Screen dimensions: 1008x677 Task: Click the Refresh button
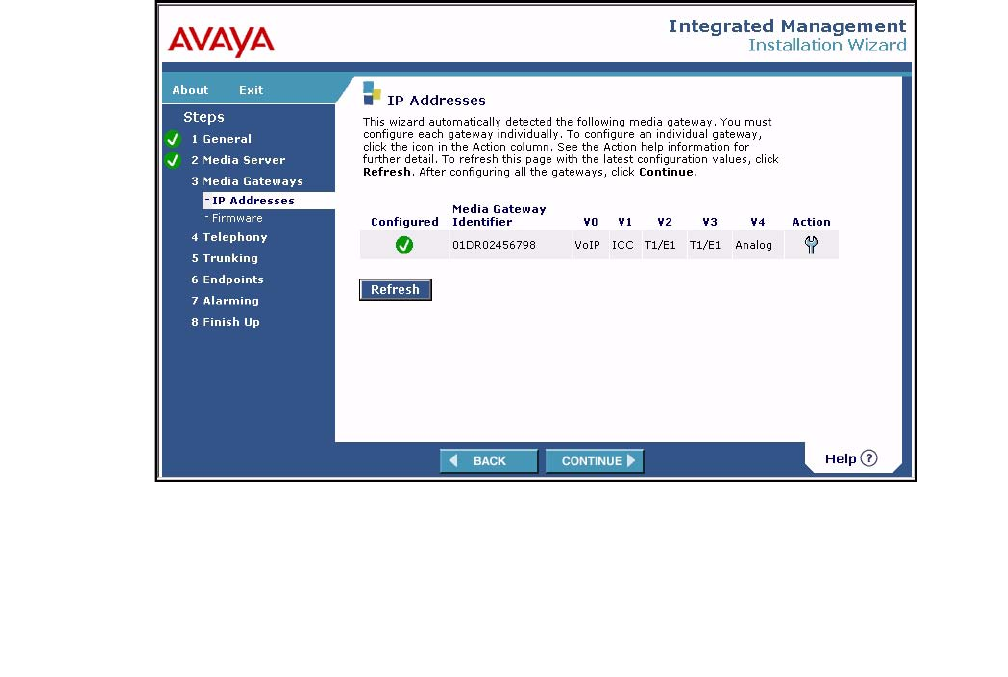395,290
